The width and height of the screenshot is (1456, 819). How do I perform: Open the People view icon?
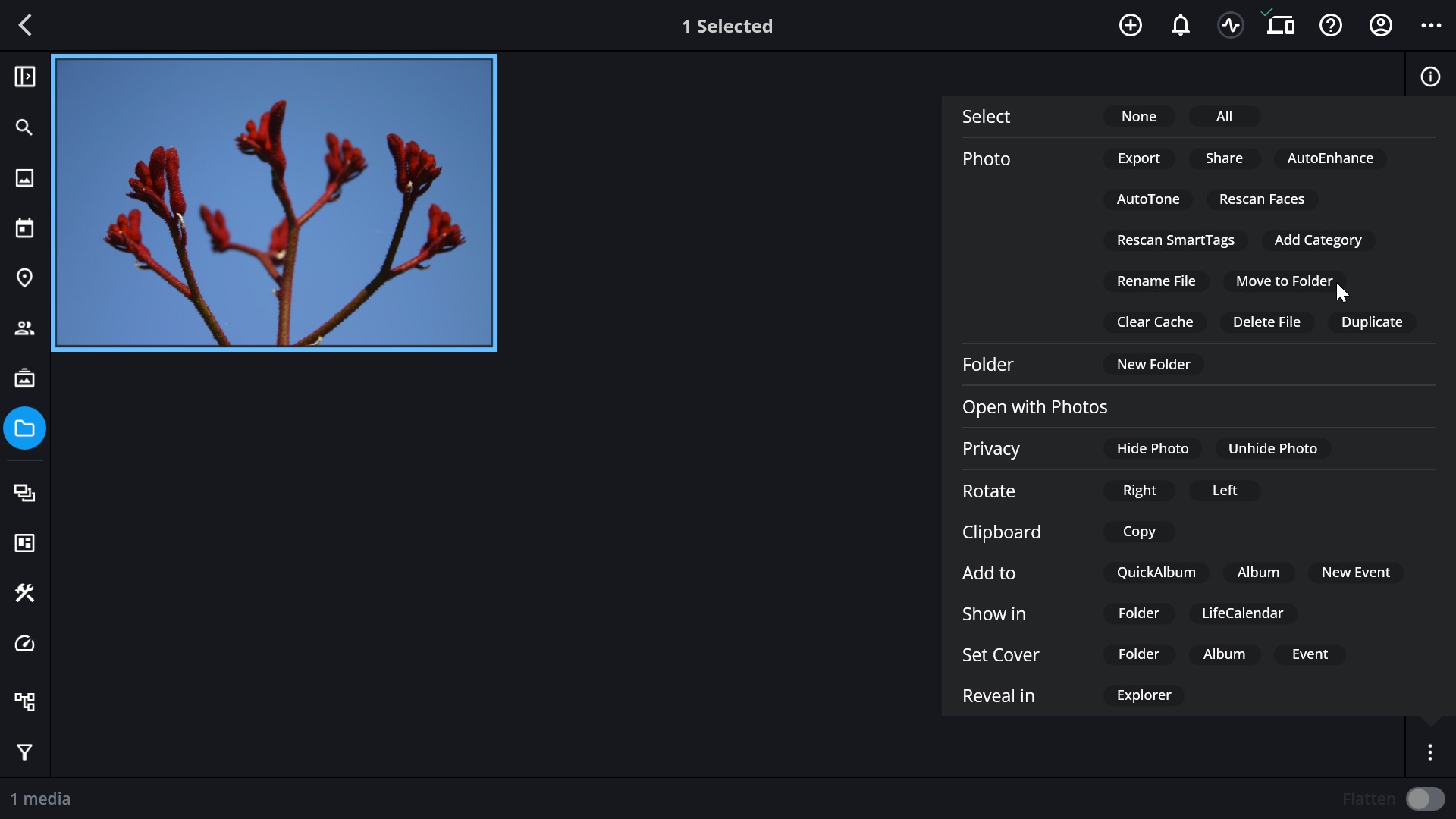click(25, 328)
